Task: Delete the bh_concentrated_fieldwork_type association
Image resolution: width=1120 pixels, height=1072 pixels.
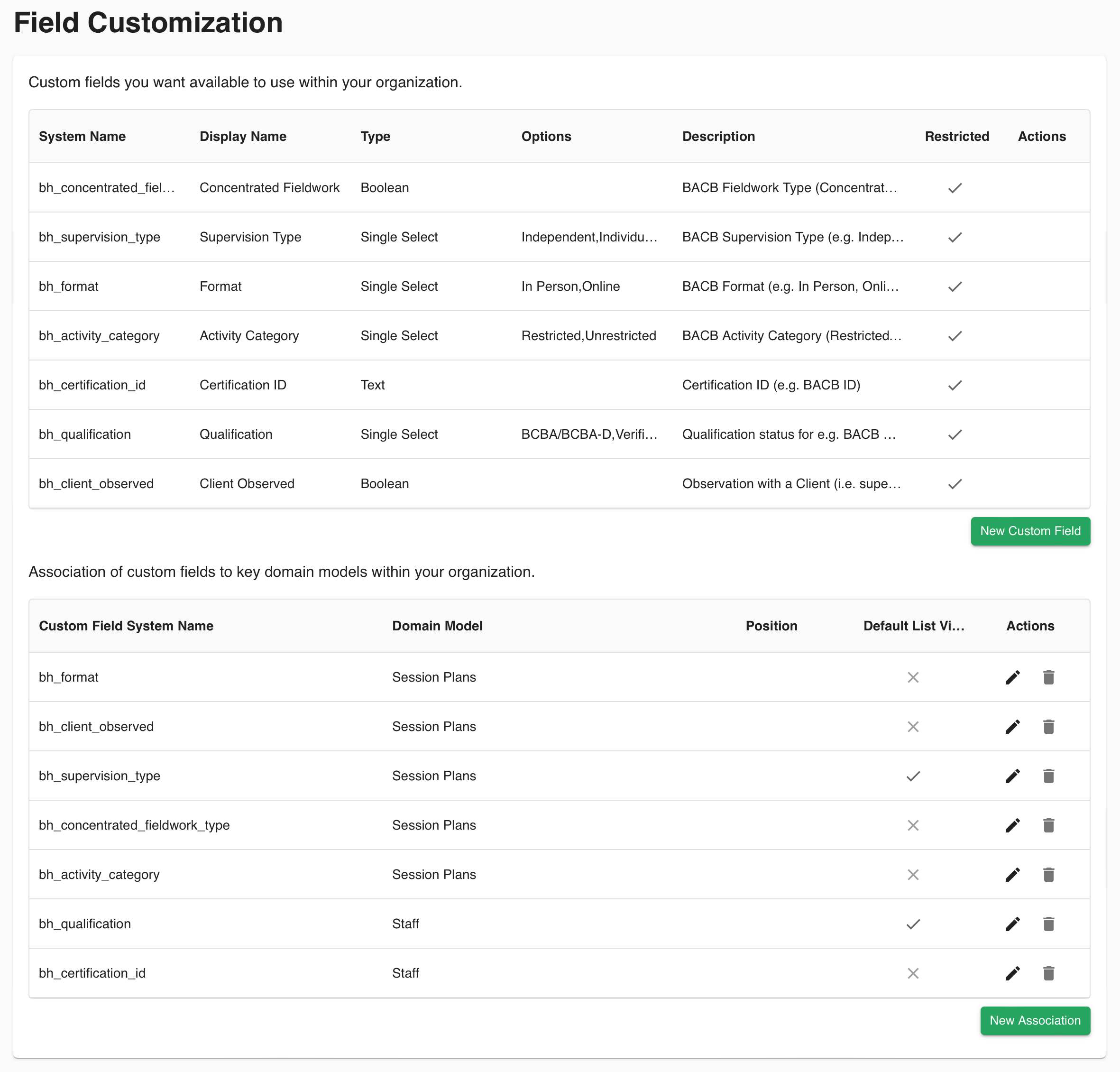Action: click(1048, 825)
